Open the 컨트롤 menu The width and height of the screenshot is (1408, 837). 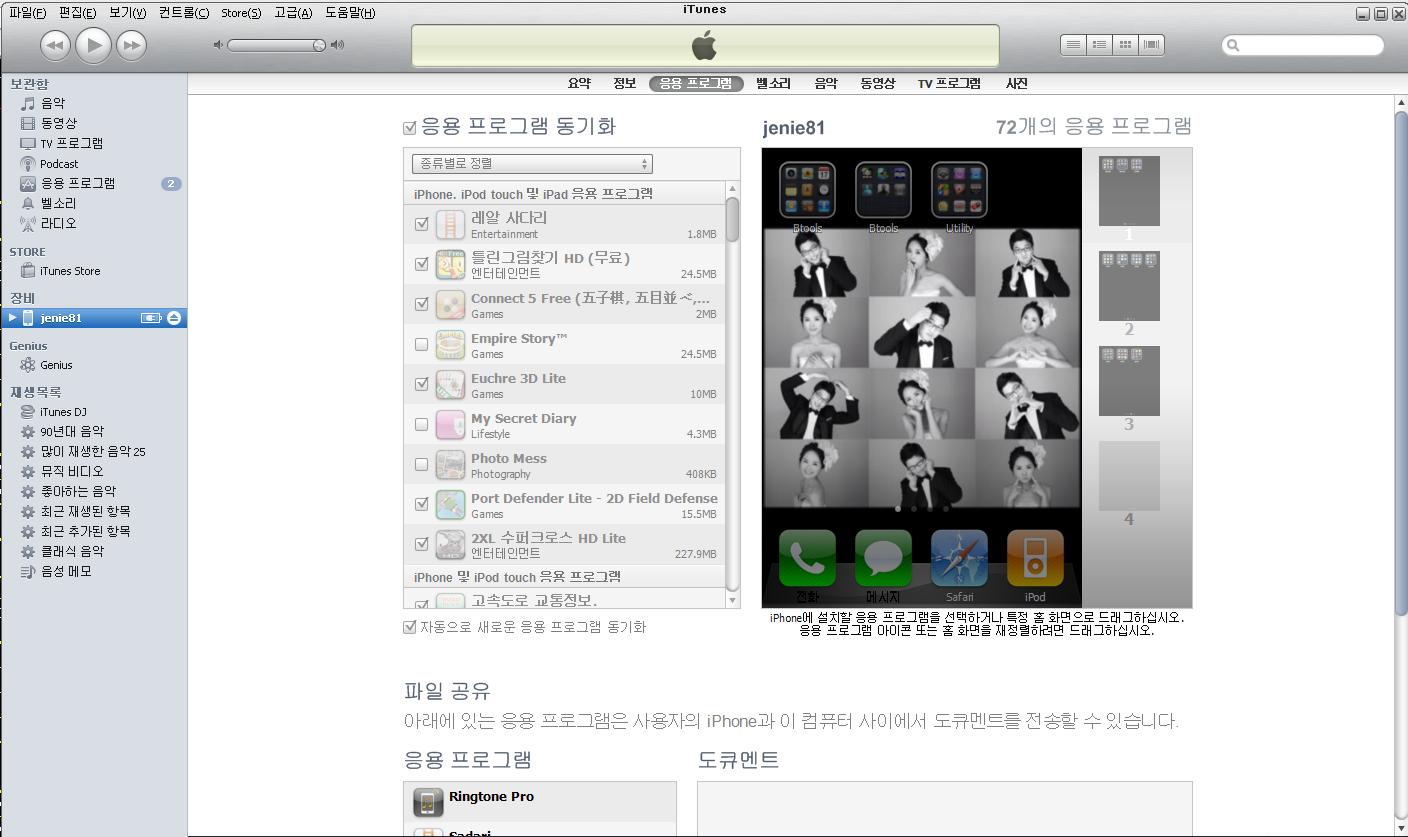(184, 13)
